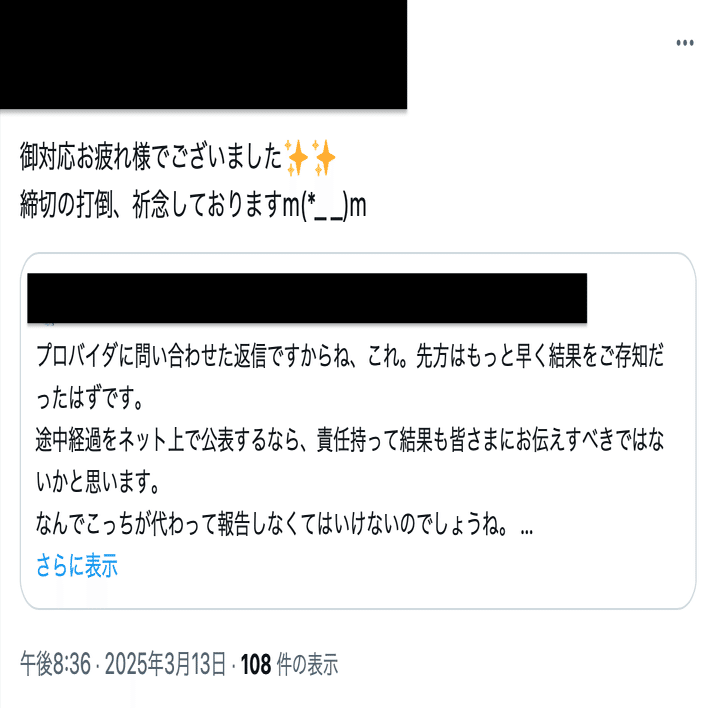Open the redacted author header of the main post
708x708 pixels.
click(203, 54)
